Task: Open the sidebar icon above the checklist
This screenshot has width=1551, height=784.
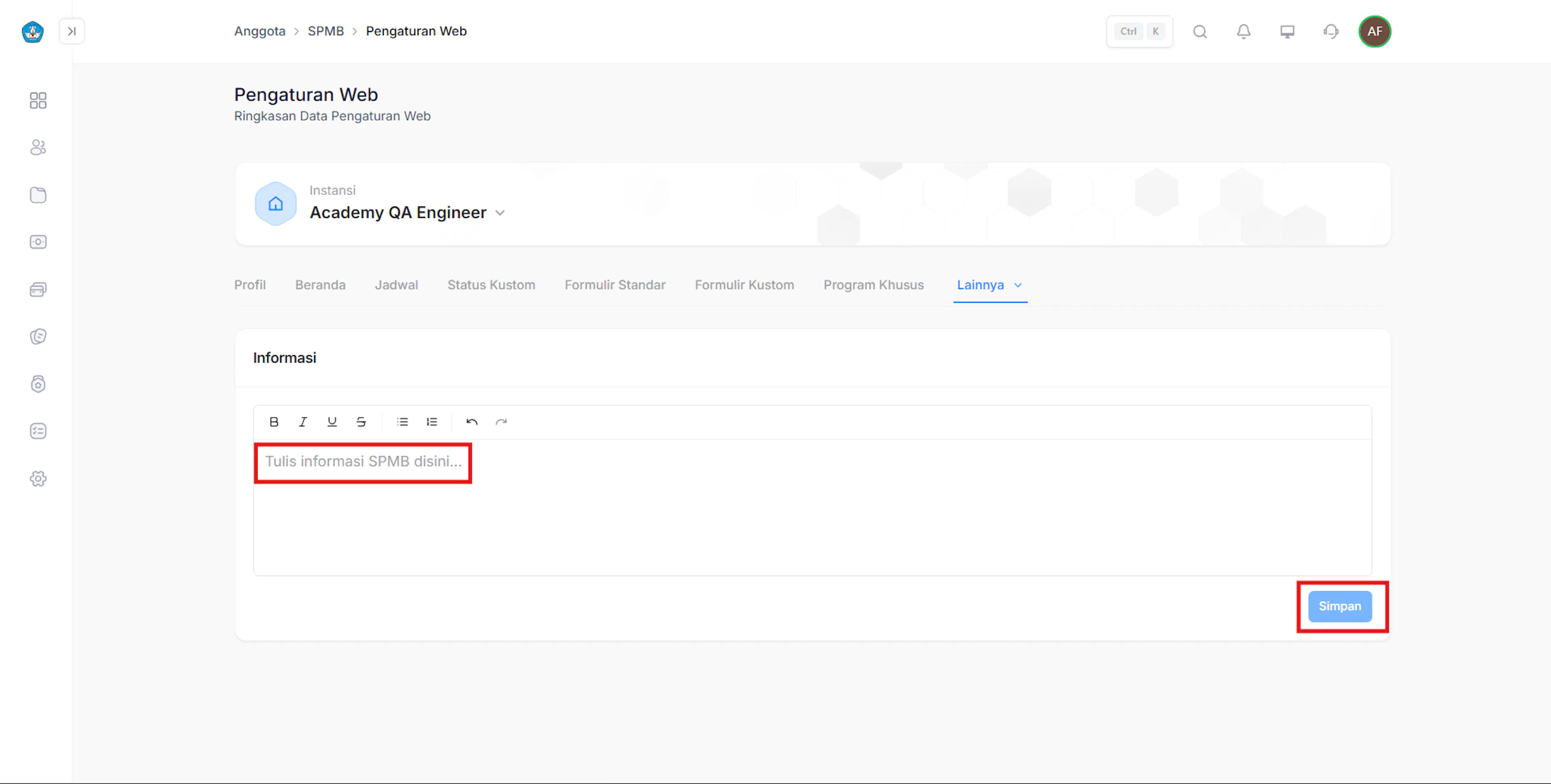Action: coord(38,384)
